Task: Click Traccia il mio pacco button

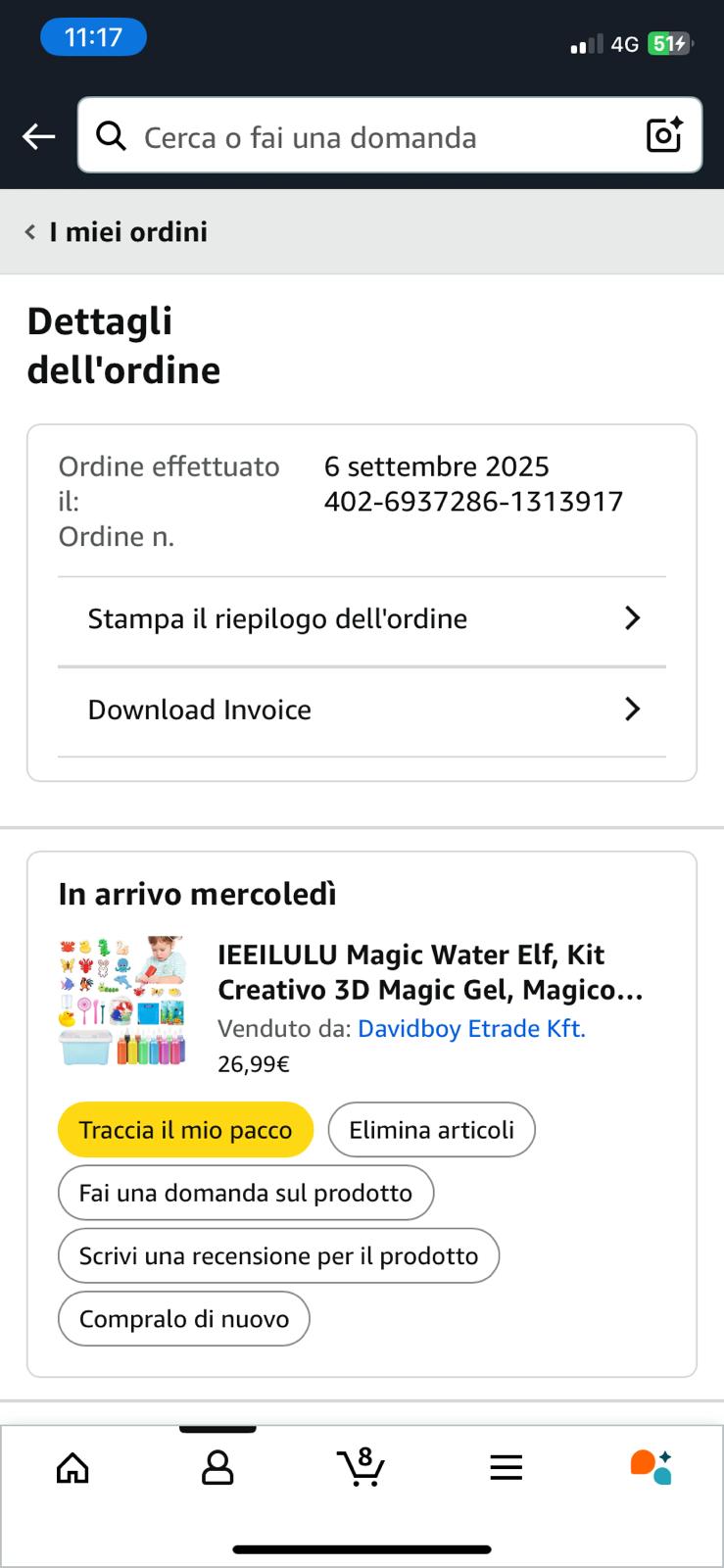Action: click(x=185, y=1130)
